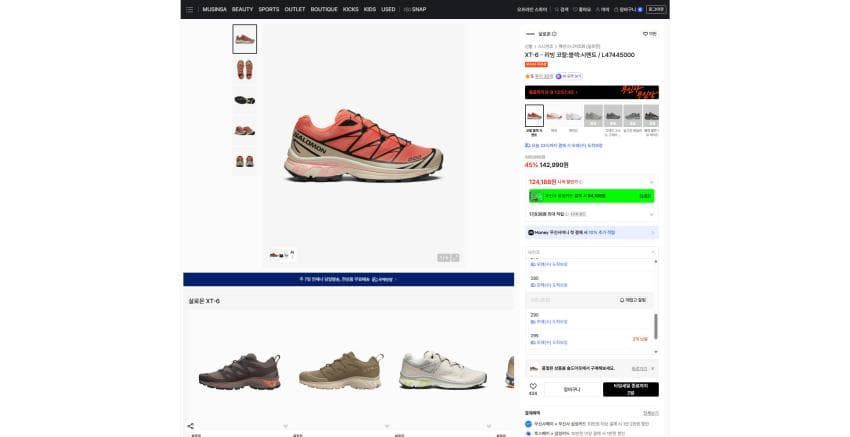This screenshot has height=437, width=850.
Task: Click the share icon below related shoes
Action: 190,426
